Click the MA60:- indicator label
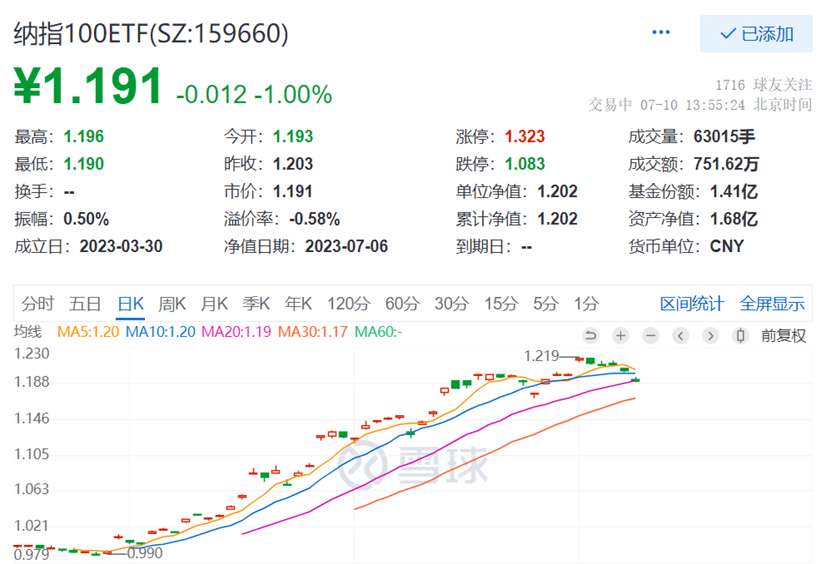This screenshot has height=564, width=831. coord(378,332)
